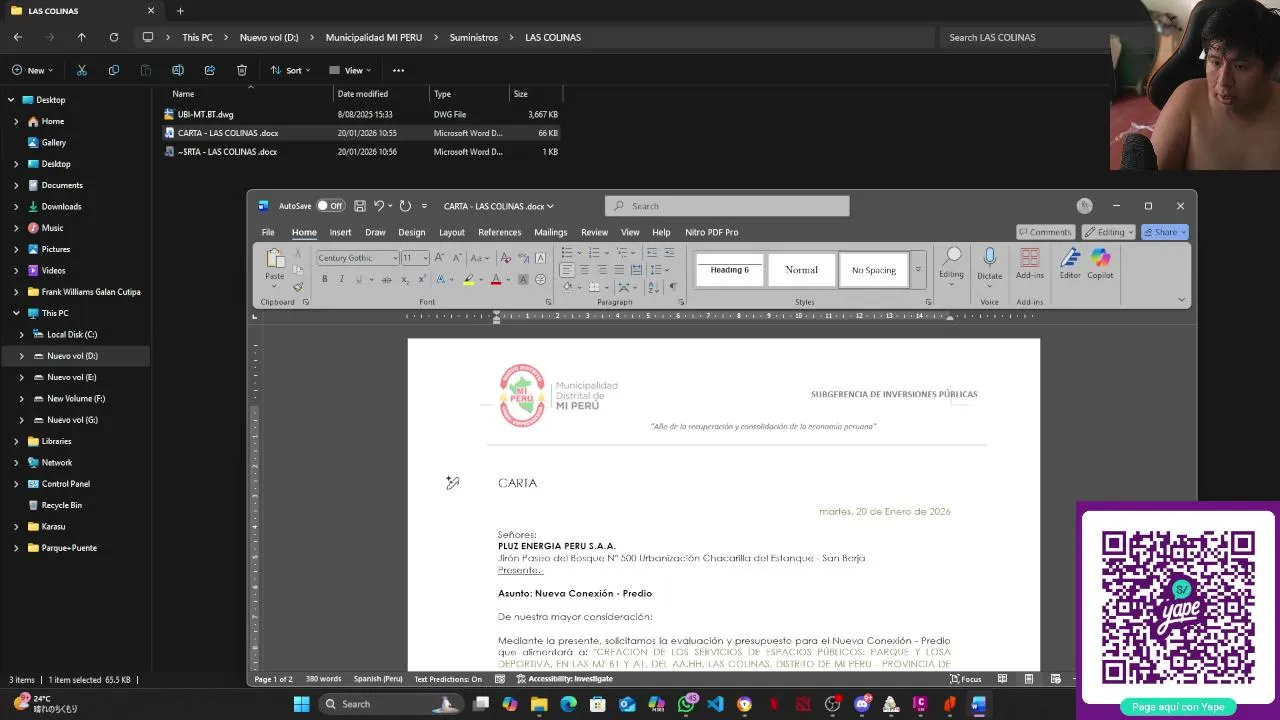Click New button in File Explorer

pyautogui.click(x=32, y=70)
